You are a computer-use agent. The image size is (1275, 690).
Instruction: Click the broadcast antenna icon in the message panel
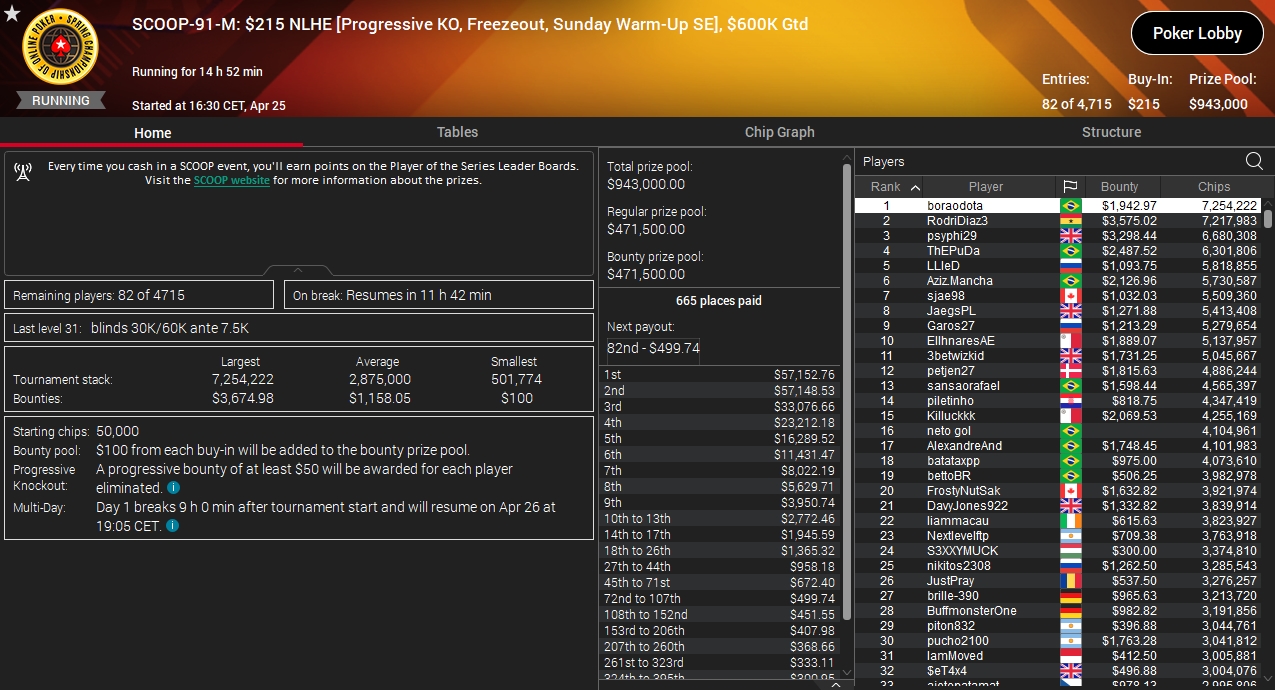click(23, 173)
